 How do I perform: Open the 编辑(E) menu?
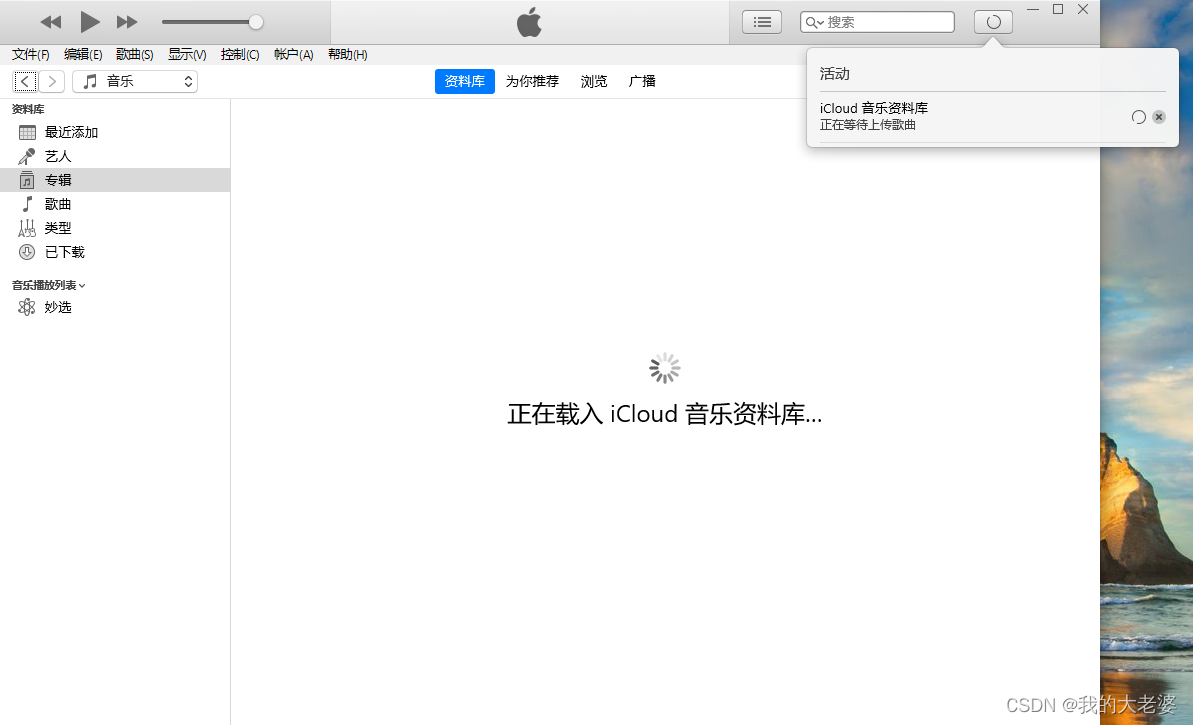click(83, 54)
